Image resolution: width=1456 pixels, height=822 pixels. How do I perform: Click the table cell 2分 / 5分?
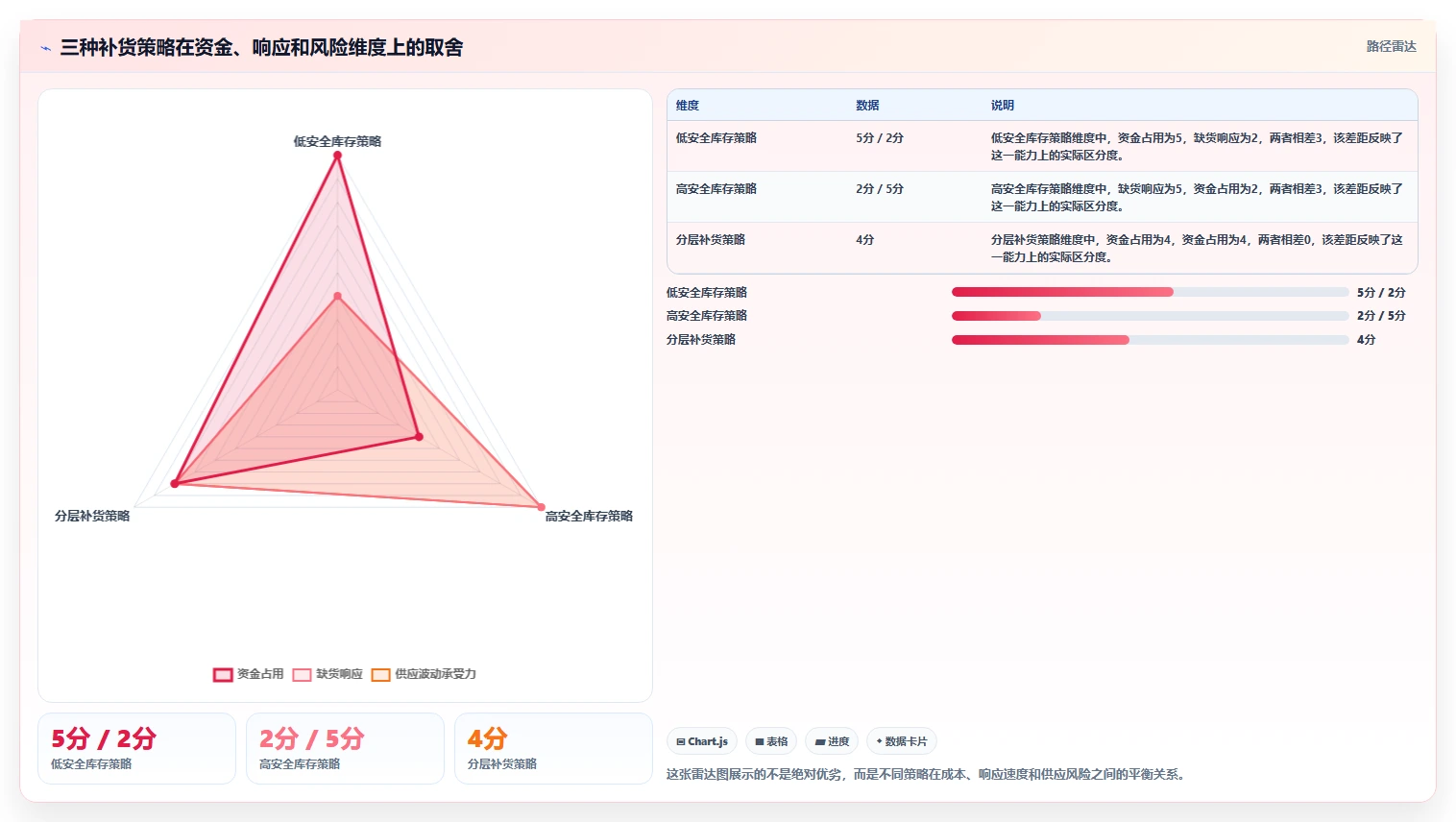(x=880, y=189)
